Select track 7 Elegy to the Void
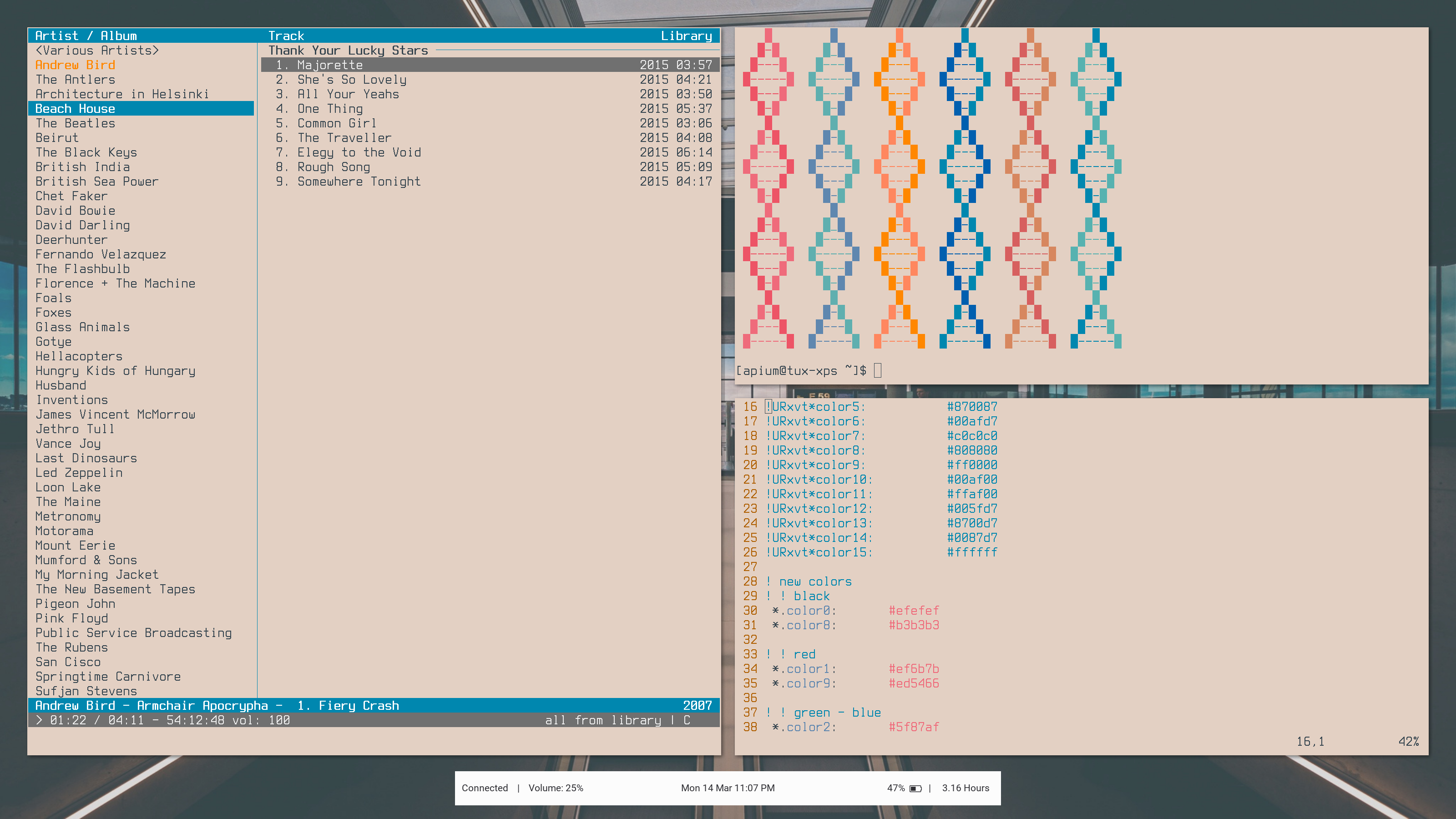 click(359, 152)
